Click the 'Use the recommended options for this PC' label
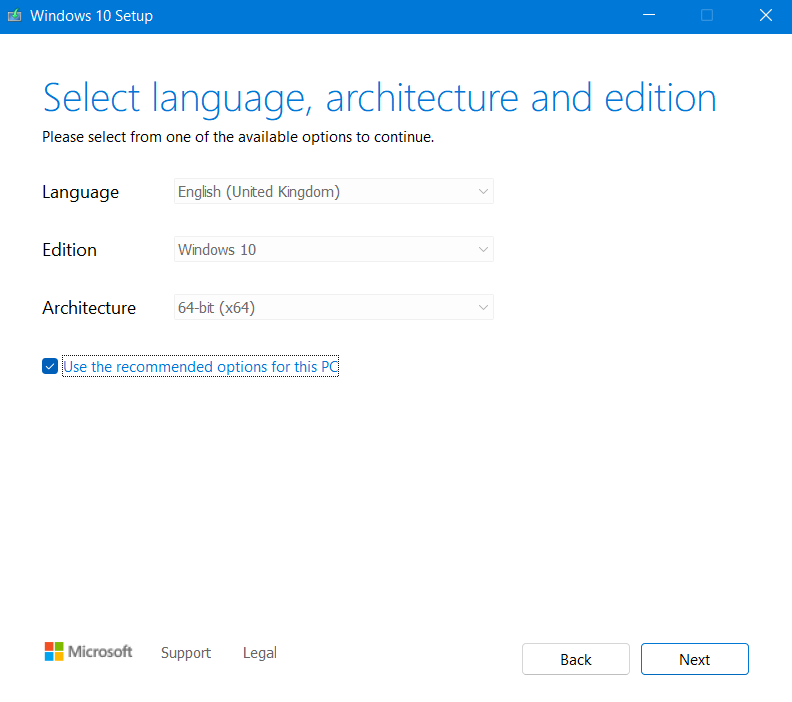 pyautogui.click(x=201, y=367)
